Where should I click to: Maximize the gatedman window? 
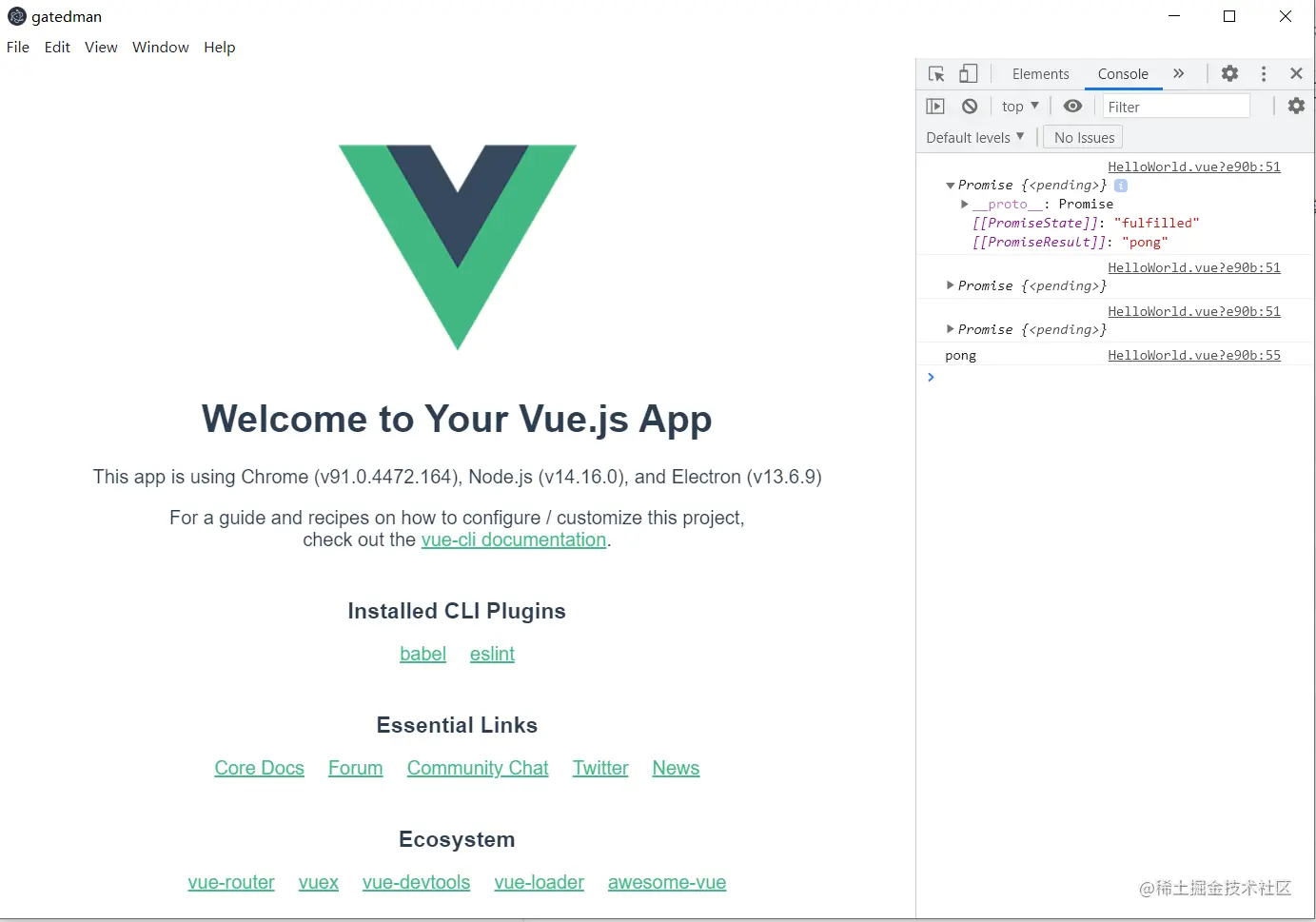pos(1229,16)
